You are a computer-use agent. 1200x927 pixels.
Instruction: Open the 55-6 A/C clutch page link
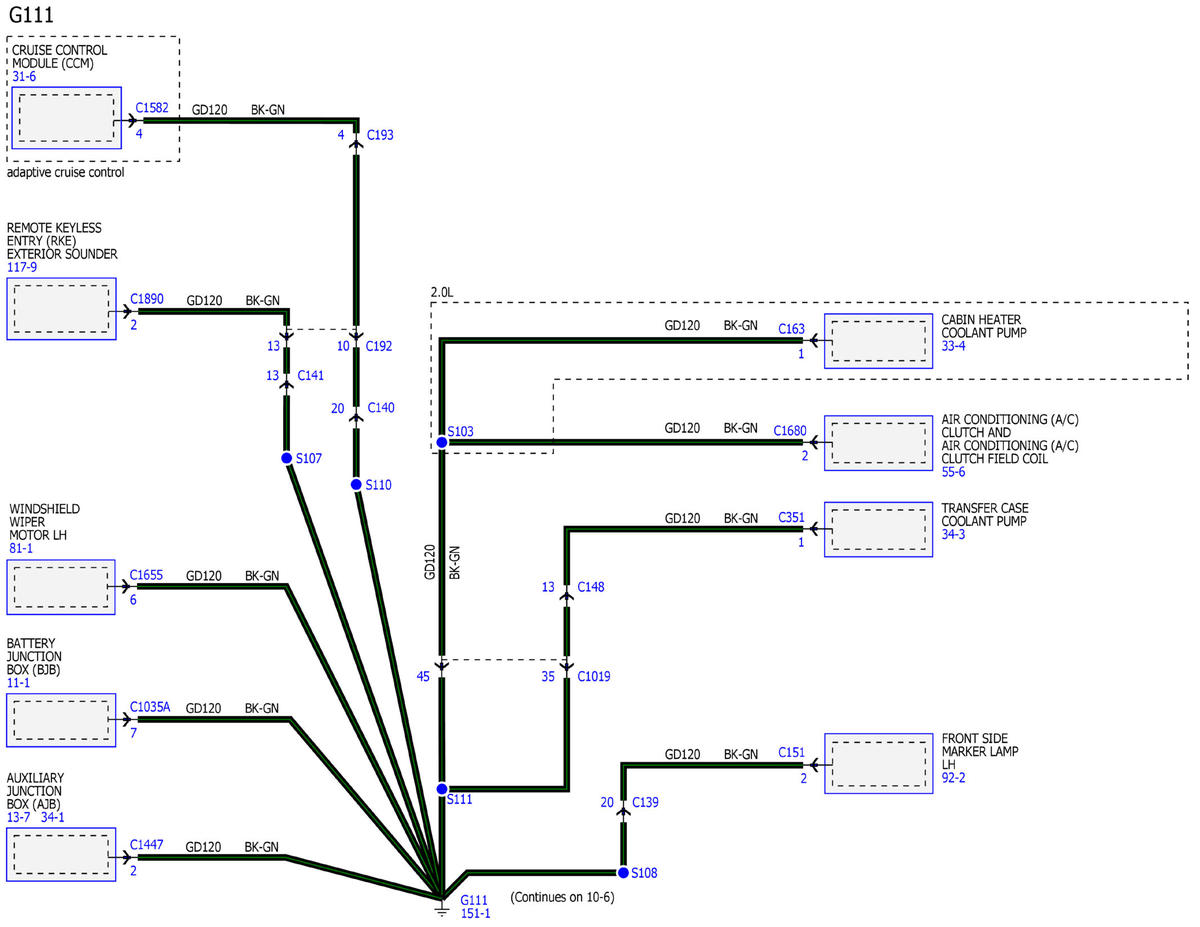(x=954, y=472)
